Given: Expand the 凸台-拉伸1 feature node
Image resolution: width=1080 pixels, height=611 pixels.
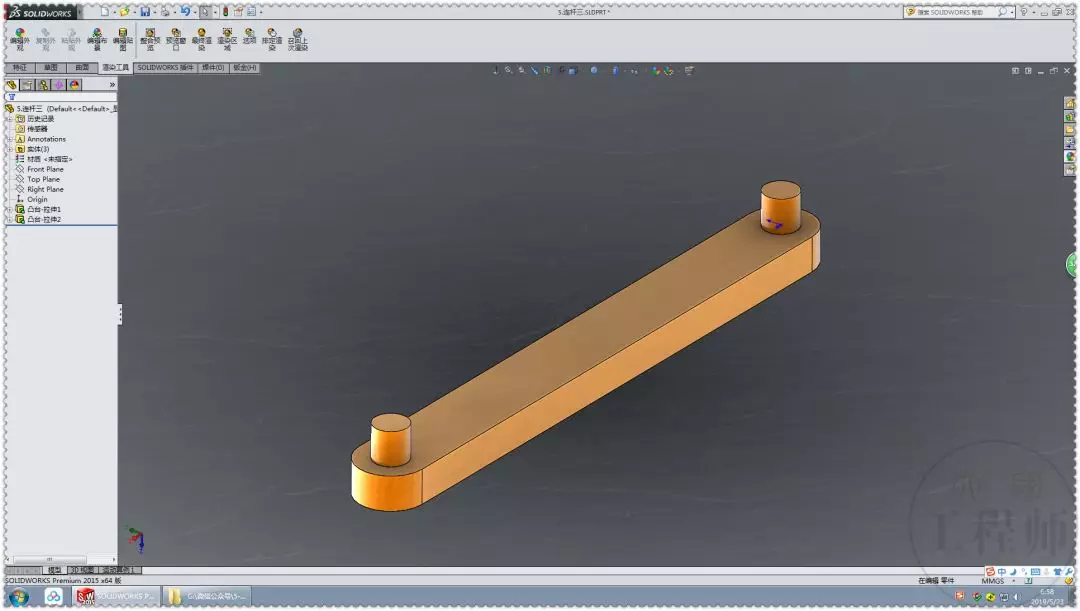Looking at the screenshot, I should 10,209.
